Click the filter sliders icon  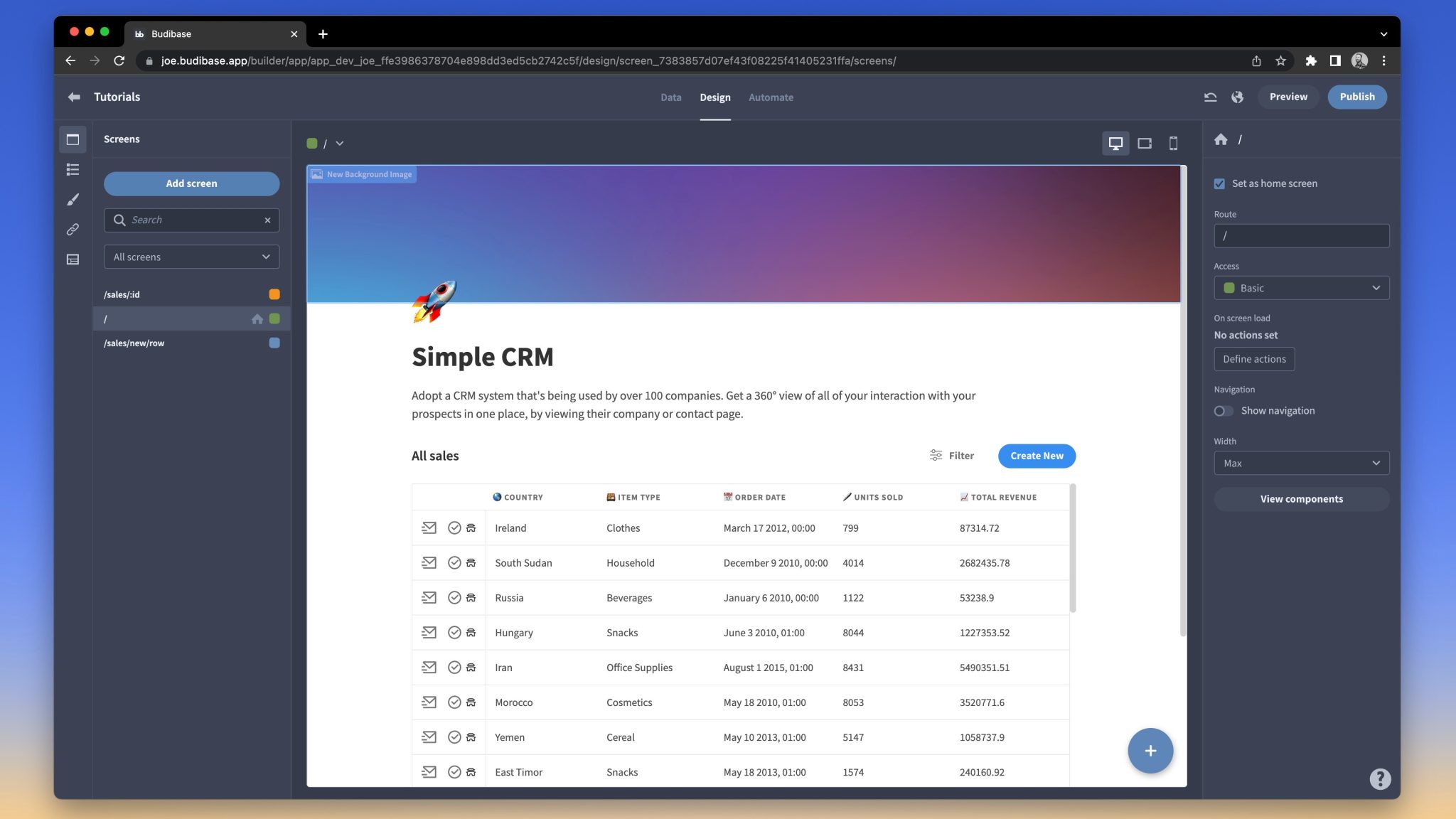coord(936,456)
